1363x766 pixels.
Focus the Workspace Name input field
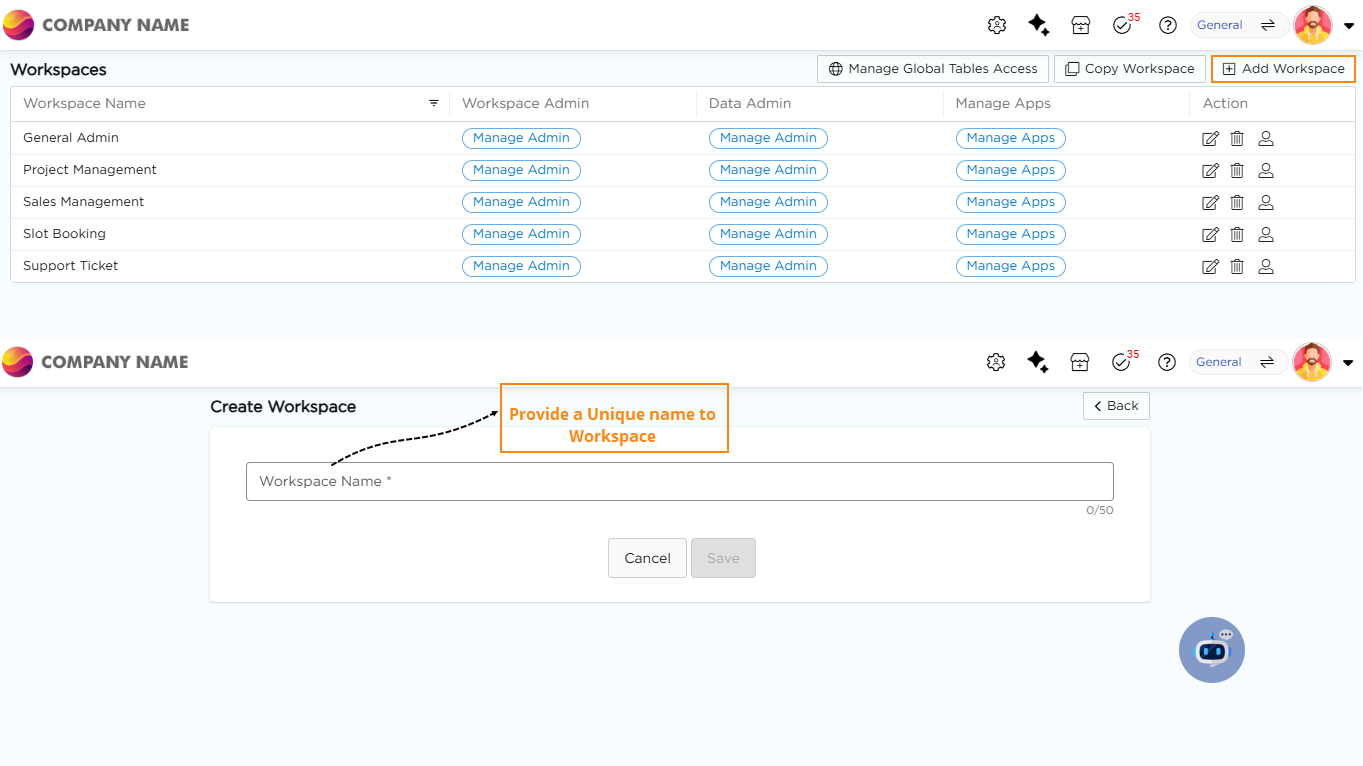679,481
